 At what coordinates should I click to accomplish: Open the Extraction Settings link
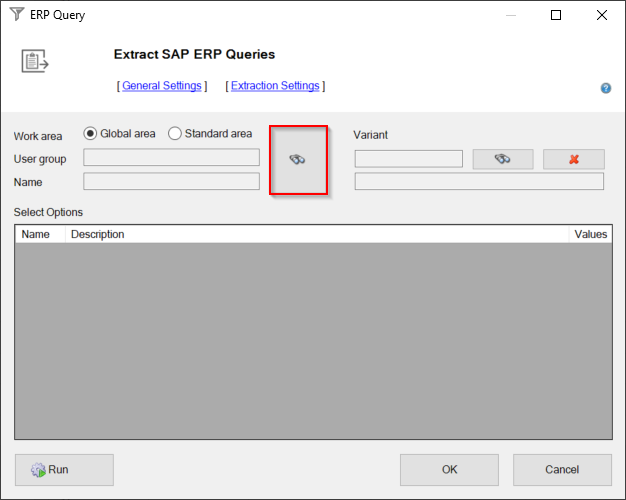coord(275,86)
